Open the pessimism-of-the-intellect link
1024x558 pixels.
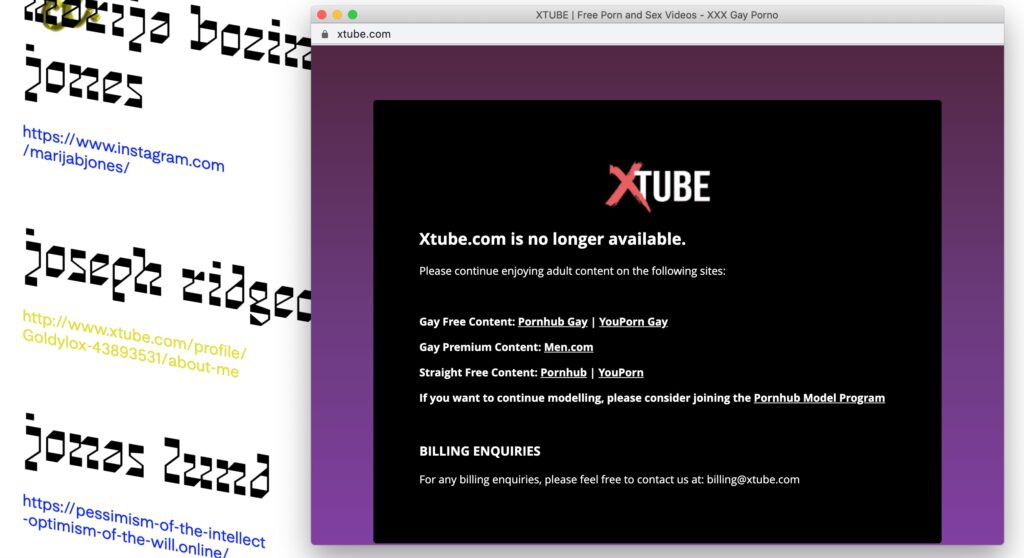coord(144,526)
